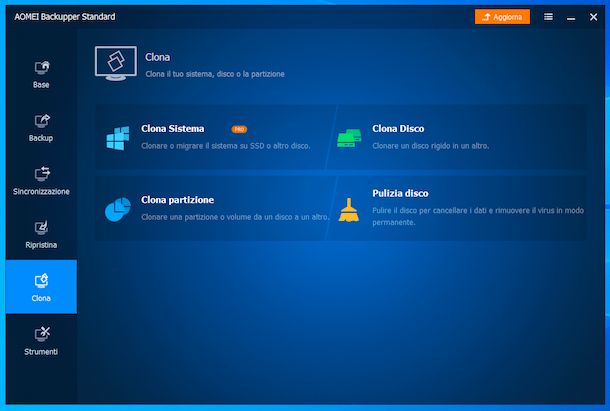Open the Backup sidebar icon
Image resolution: width=610 pixels, height=411 pixels.
(42, 121)
